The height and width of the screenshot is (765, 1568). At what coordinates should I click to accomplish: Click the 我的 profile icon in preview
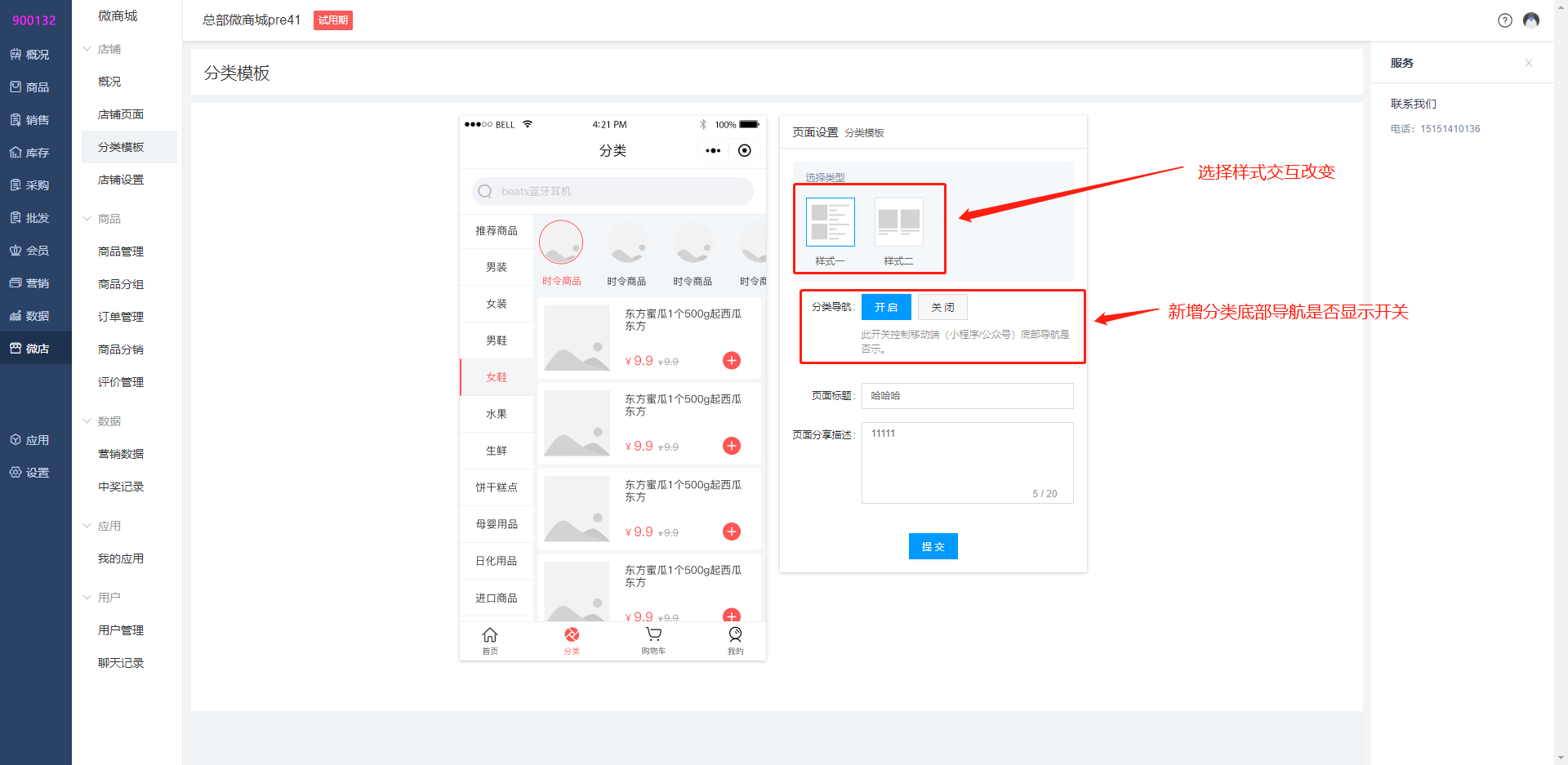click(735, 635)
